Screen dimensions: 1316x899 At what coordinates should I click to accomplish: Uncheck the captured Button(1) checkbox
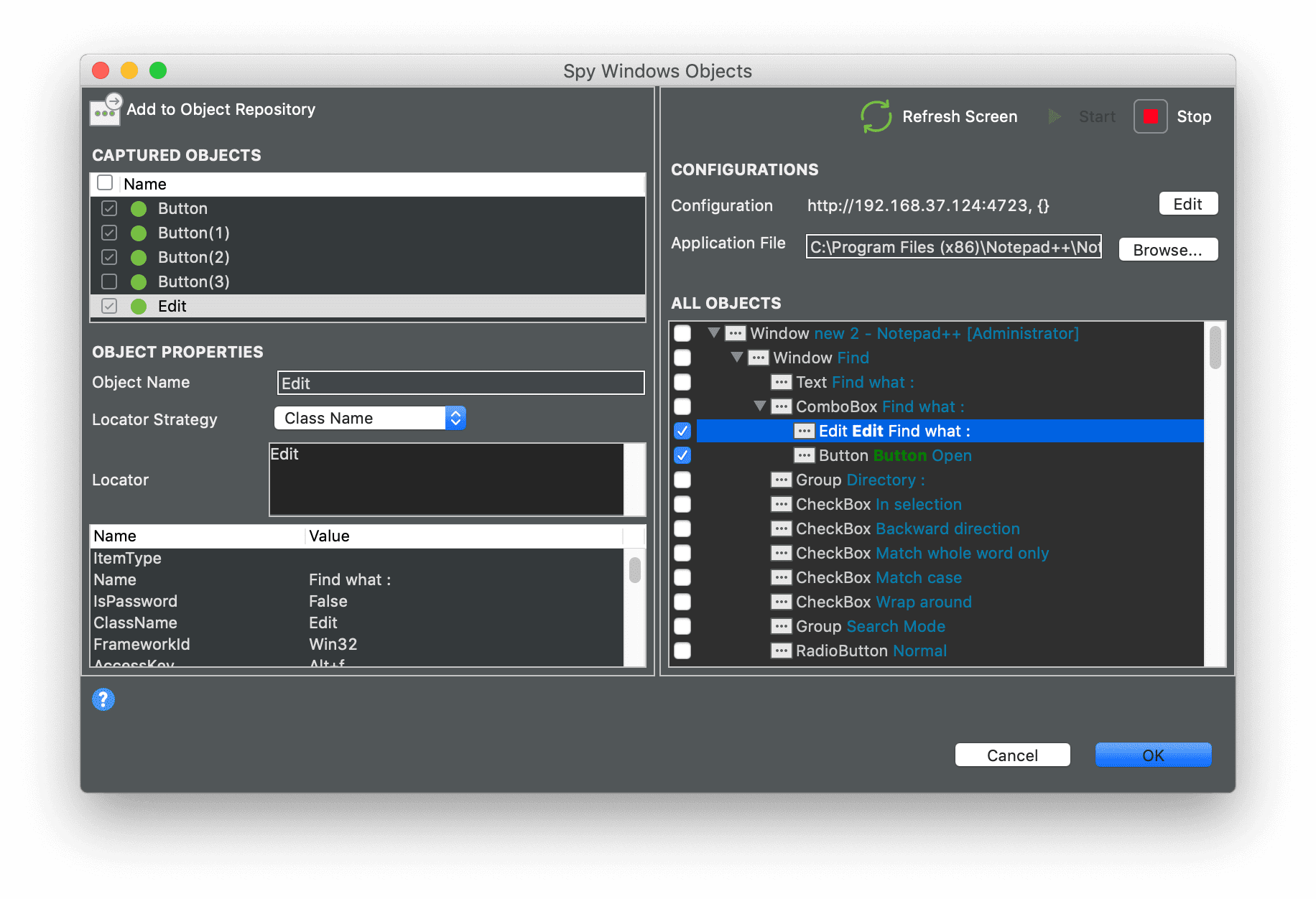click(109, 233)
